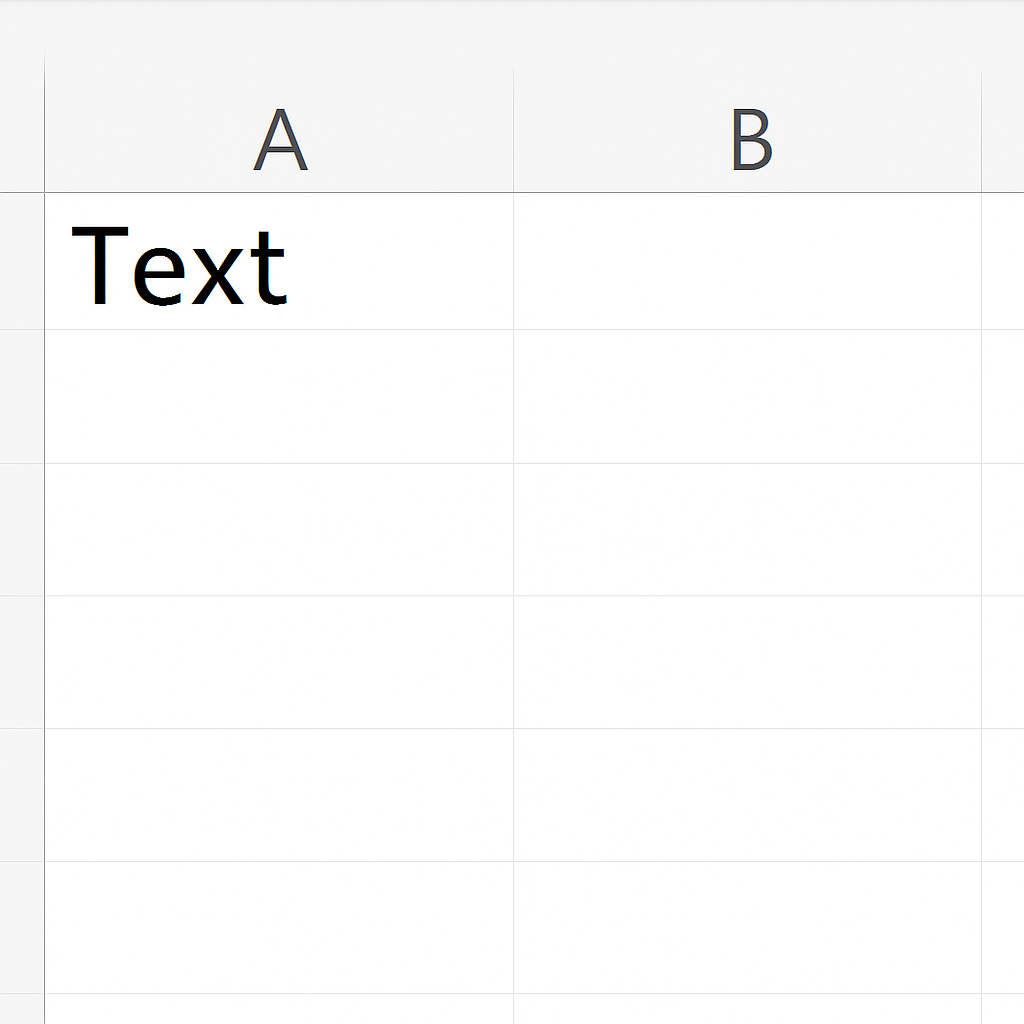The image size is (1024, 1024).
Task: Click cell A5 in the fifth row
Action: pos(279,795)
